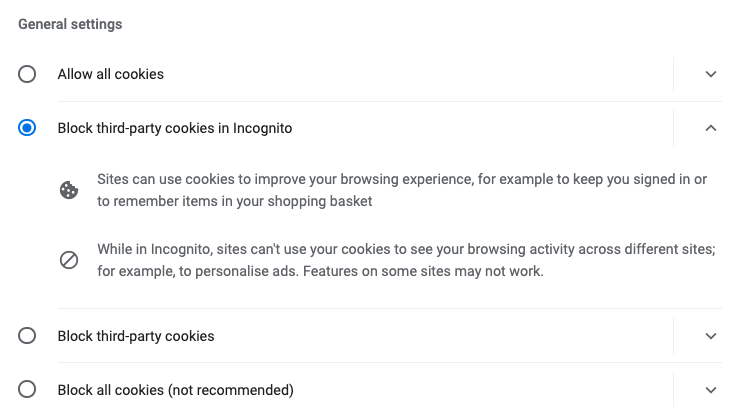The height and width of the screenshot is (409, 739).
Task: Click the 'Allow all cookies' label text
Action: point(111,74)
